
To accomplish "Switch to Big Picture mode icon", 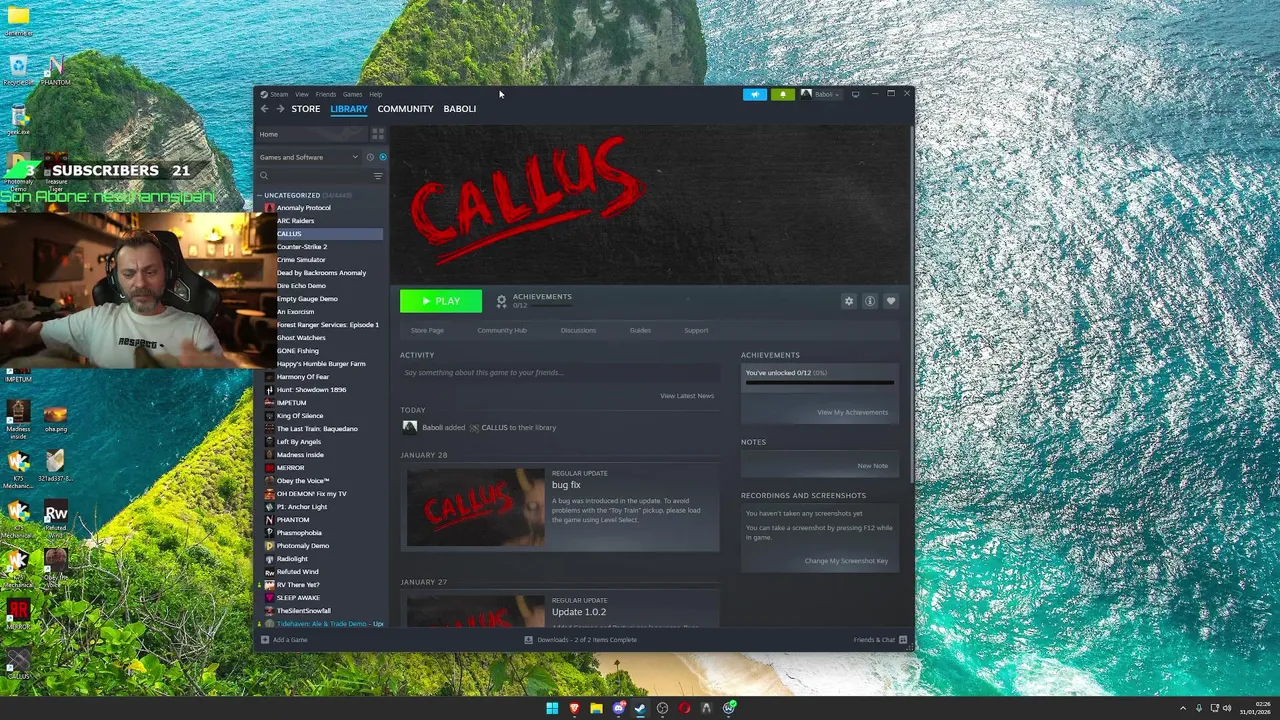I will pos(855,94).
